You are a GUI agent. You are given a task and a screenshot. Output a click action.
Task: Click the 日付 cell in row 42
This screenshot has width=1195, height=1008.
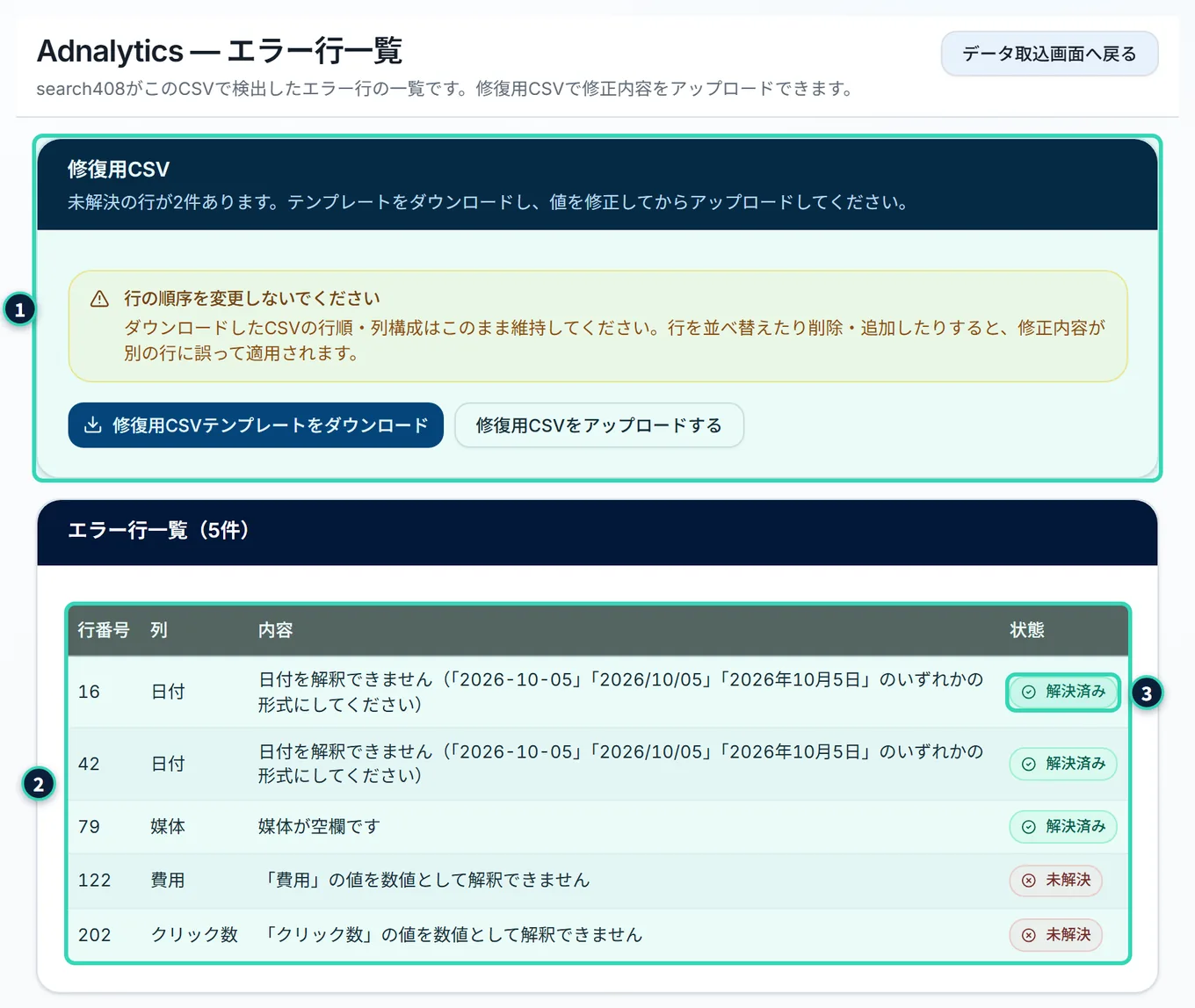[x=168, y=764]
